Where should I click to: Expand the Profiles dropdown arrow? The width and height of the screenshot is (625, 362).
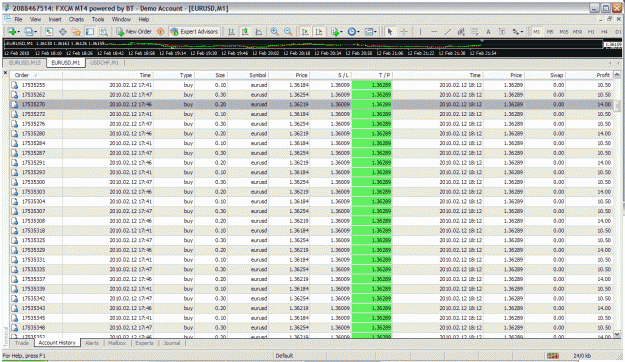(35, 32)
